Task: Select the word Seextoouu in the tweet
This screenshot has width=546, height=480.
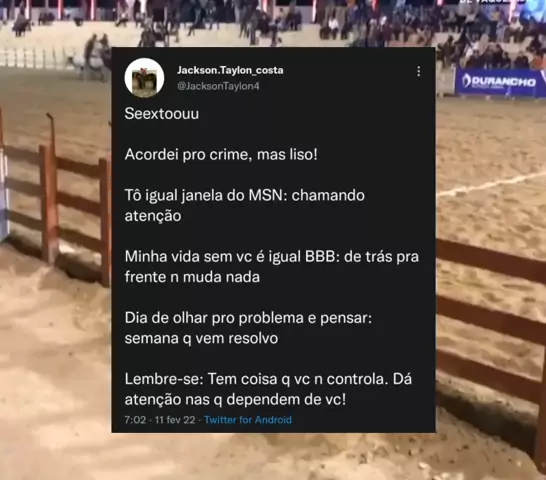Action: [x=162, y=114]
